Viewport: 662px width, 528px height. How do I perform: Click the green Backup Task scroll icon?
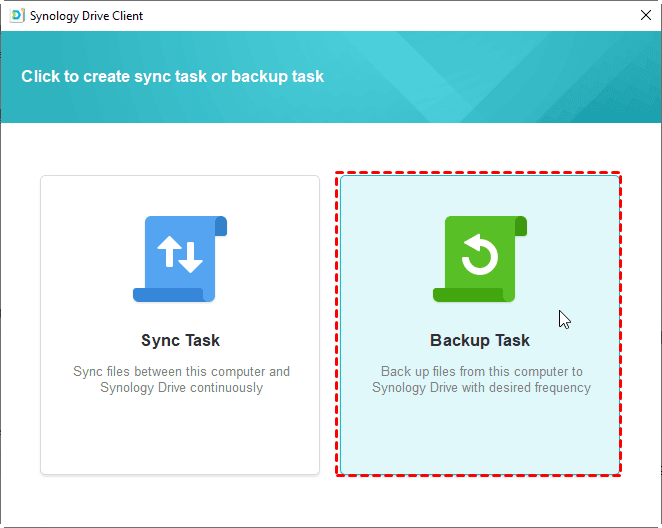(479, 258)
